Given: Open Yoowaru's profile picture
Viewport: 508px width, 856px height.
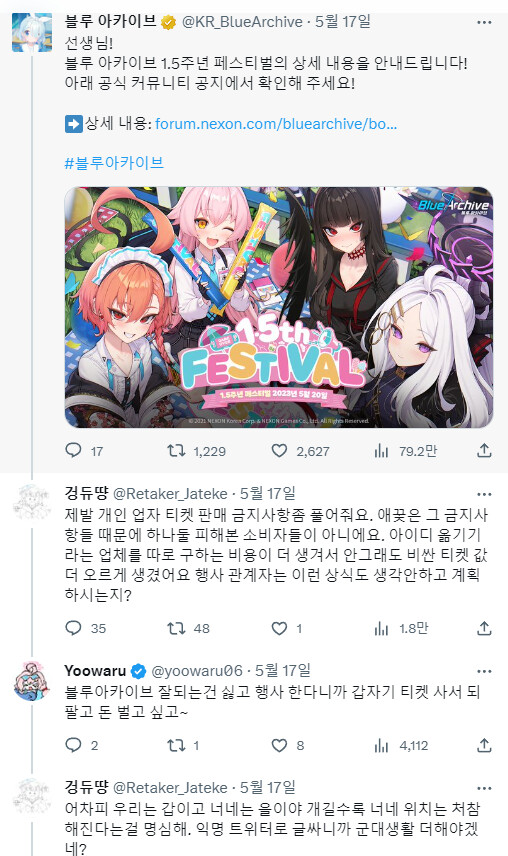Looking at the screenshot, I should pyautogui.click(x=32, y=681).
